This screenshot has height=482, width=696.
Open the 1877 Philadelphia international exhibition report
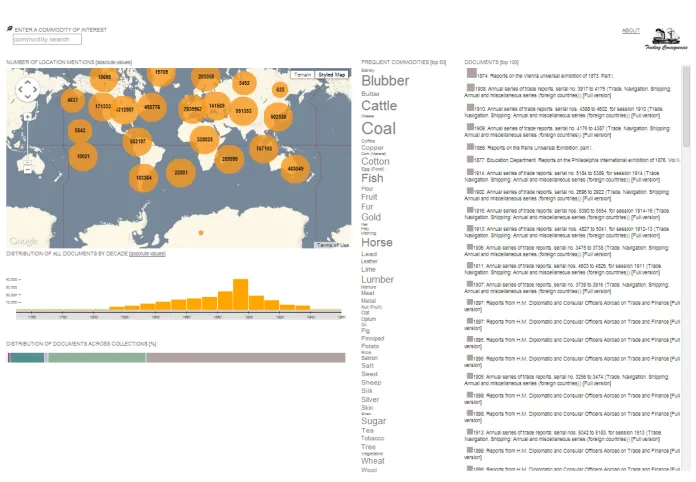point(577,160)
